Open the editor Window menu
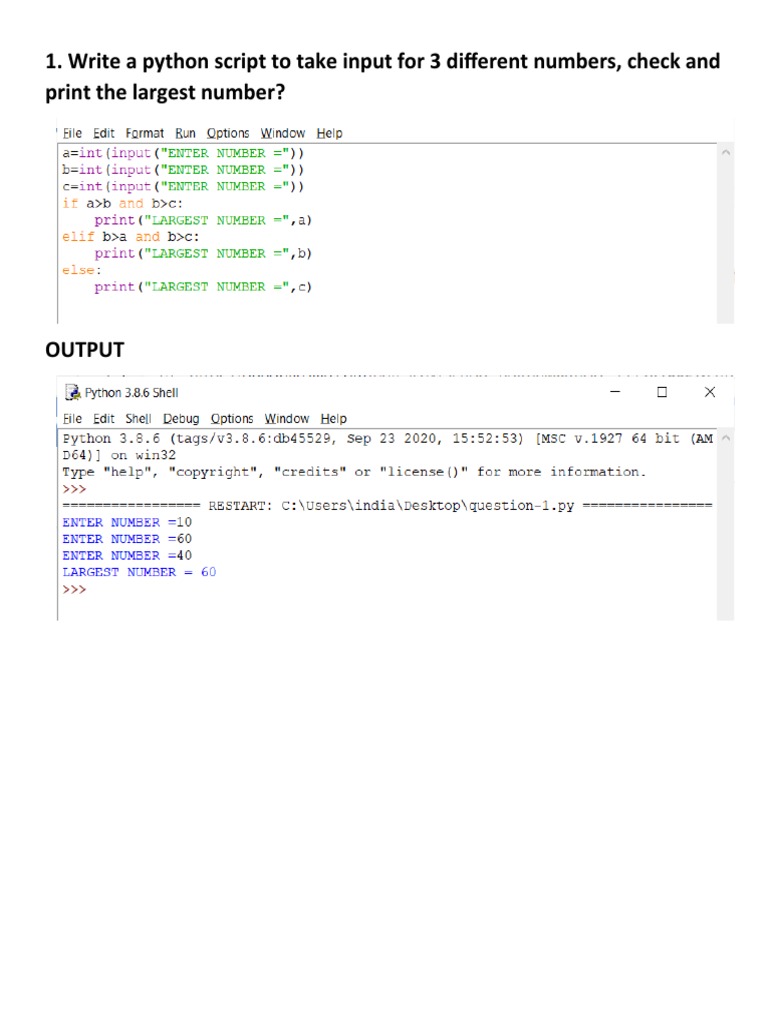 (283, 133)
